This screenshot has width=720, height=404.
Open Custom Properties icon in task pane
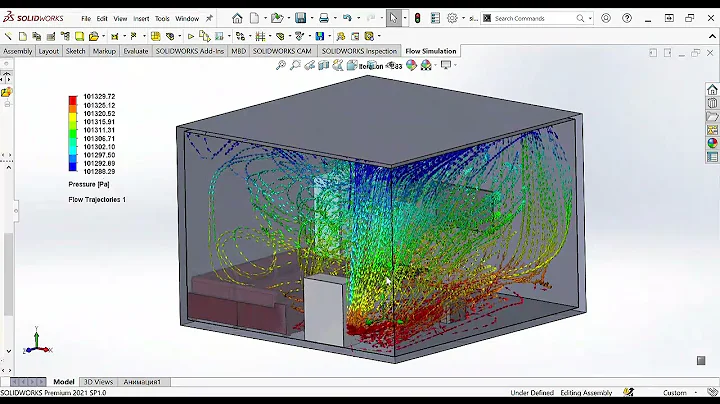(712, 157)
